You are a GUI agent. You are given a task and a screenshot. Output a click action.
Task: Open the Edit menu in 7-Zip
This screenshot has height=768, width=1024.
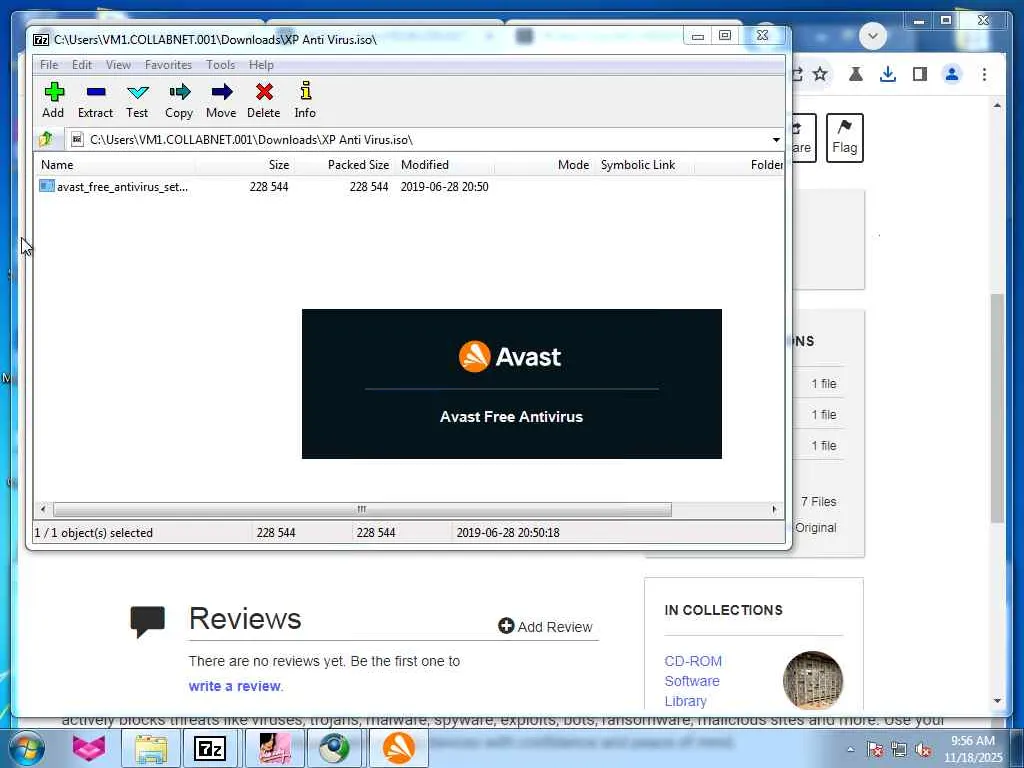[82, 65]
